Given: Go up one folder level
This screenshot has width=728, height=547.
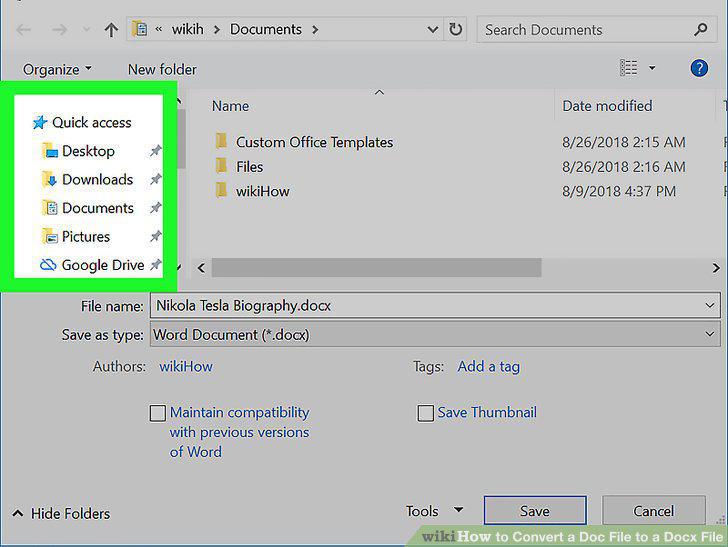Looking at the screenshot, I should (111, 30).
